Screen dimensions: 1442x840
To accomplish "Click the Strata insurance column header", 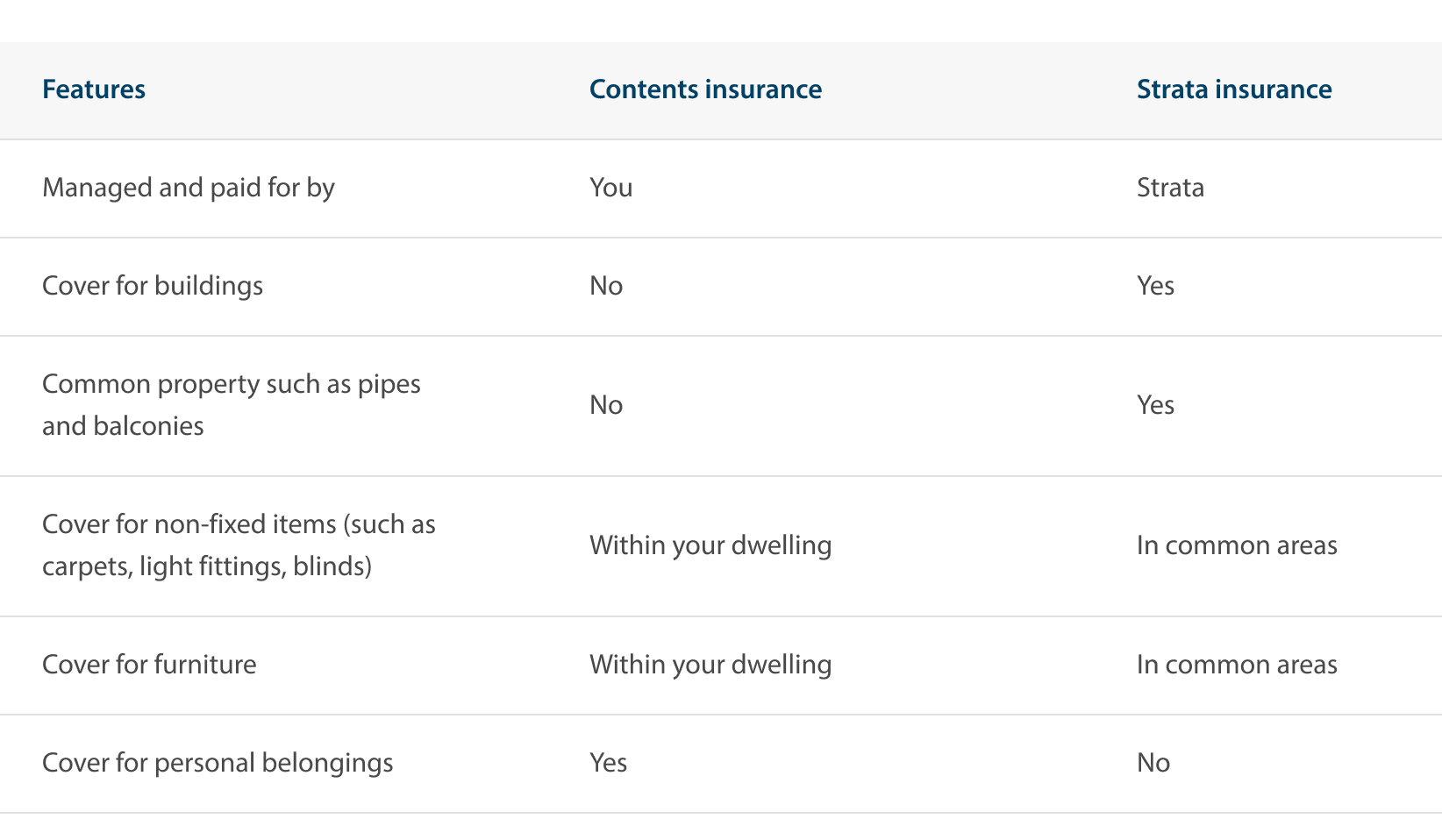I will [x=1234, y=89].
